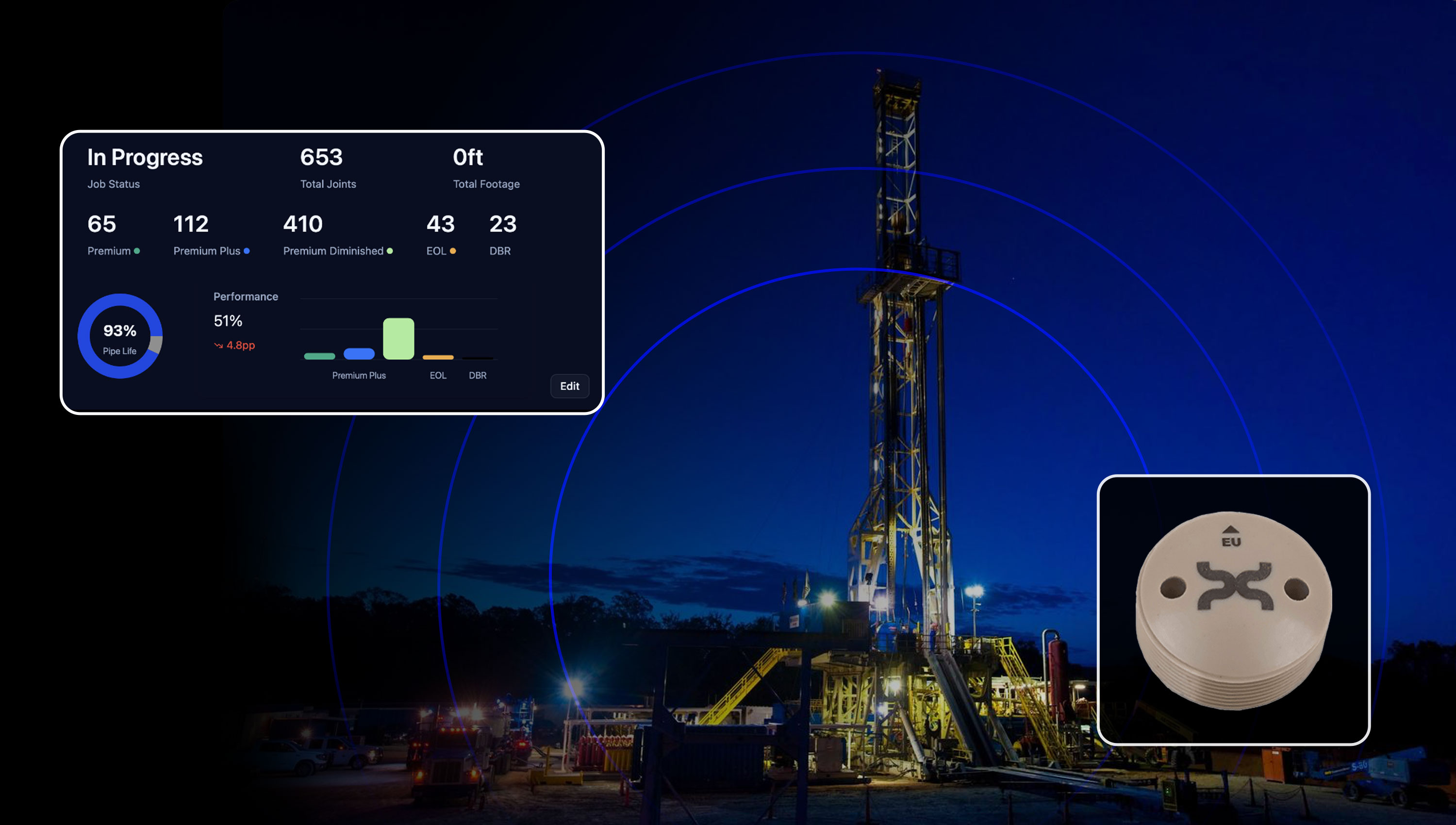Screen dimensions: 1456x825
Task: Click the logo symbol on the tag
Action: tap(1235, 586)
